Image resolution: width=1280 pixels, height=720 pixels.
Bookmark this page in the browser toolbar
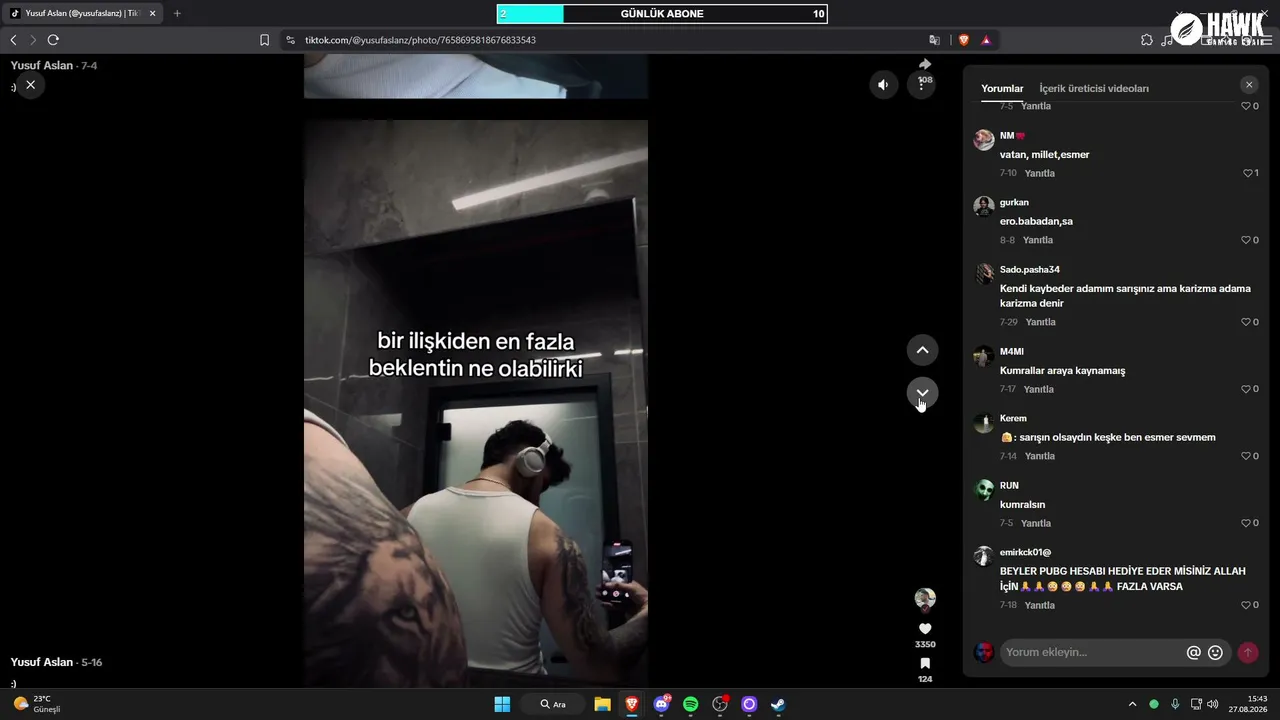point(264,40)
